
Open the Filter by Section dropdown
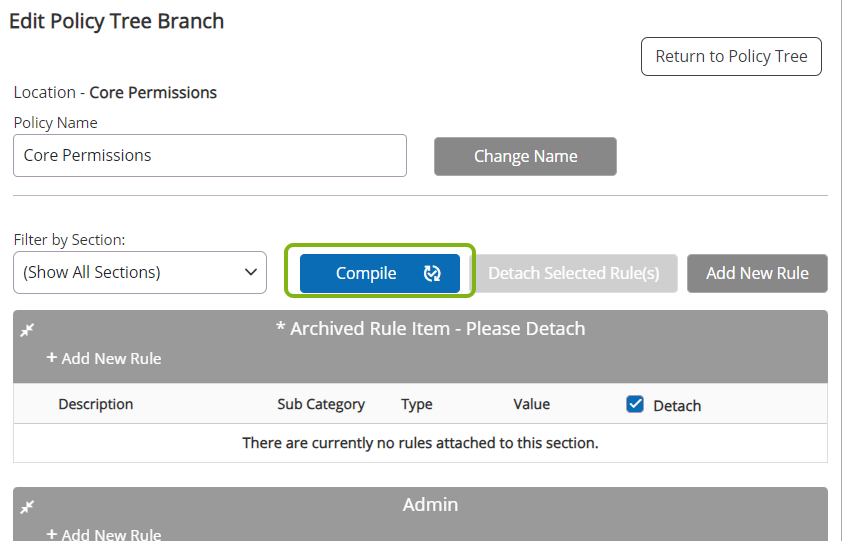140,272
